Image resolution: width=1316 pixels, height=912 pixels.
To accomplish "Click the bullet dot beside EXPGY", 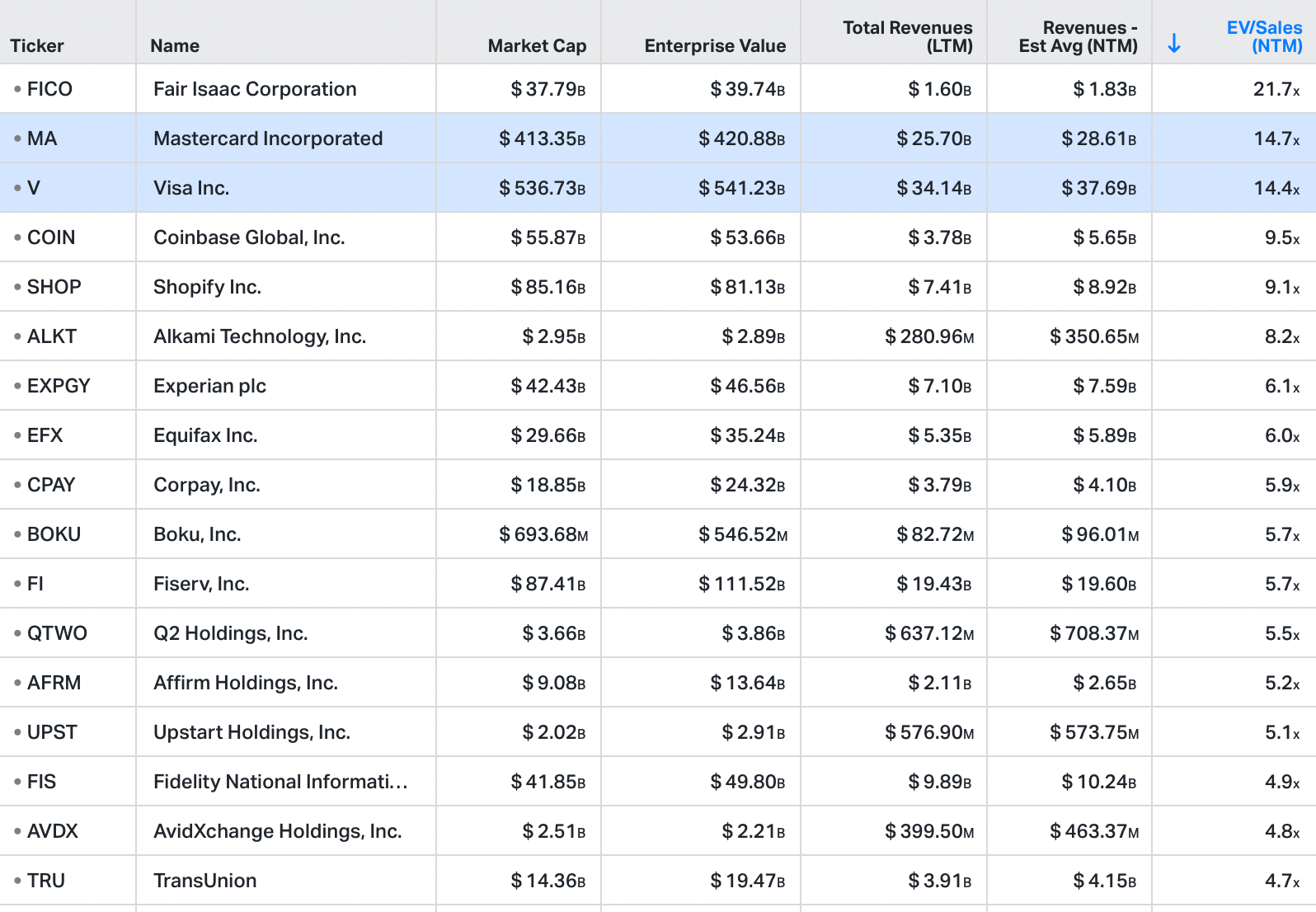I will click(x=17, y=386).
